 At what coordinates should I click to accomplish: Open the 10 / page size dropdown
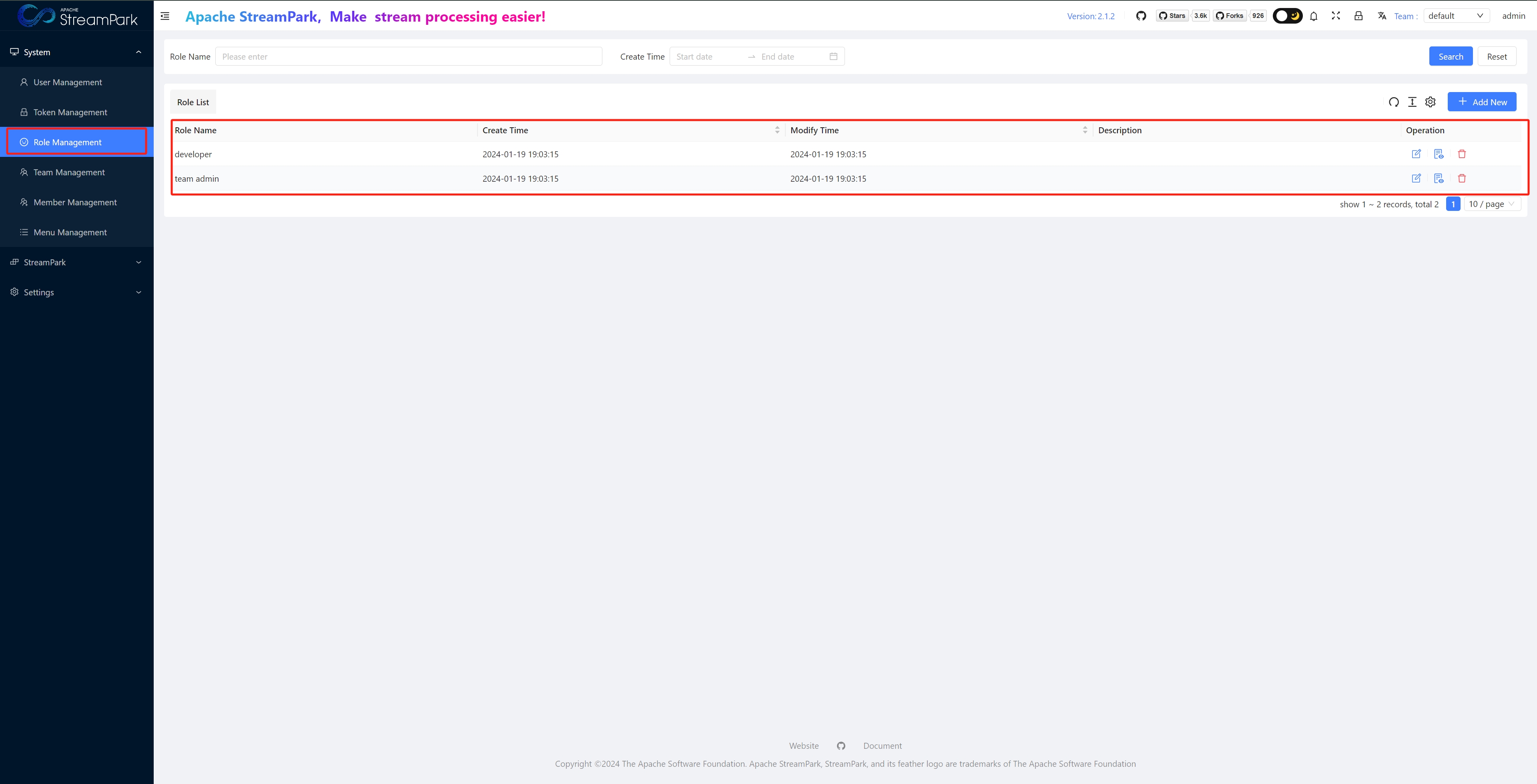point(1492,204)
